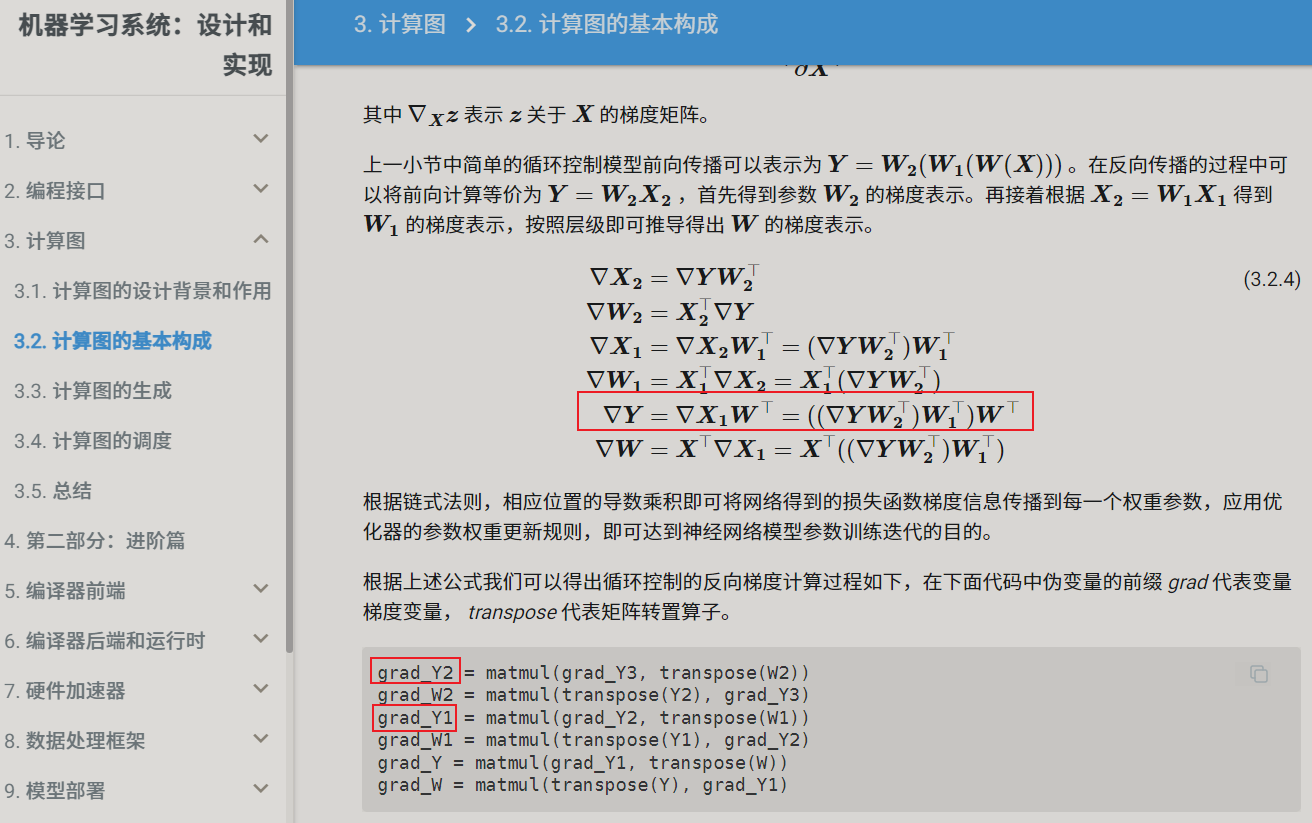Viewport: 1312px width, 823px height.
Task: Expand the "6. 编译器后端和运行时" chapter
Action: [x=261, y=639]
